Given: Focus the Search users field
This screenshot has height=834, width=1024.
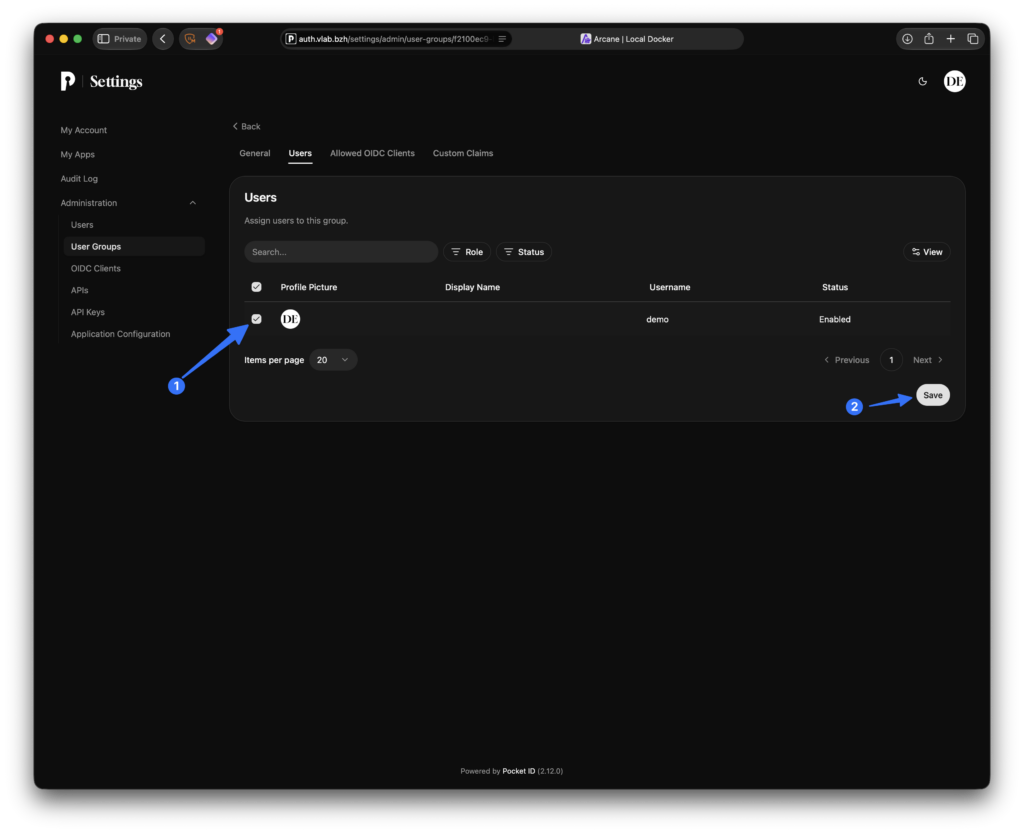Looking at the screenshot, I should click(341, 252).
